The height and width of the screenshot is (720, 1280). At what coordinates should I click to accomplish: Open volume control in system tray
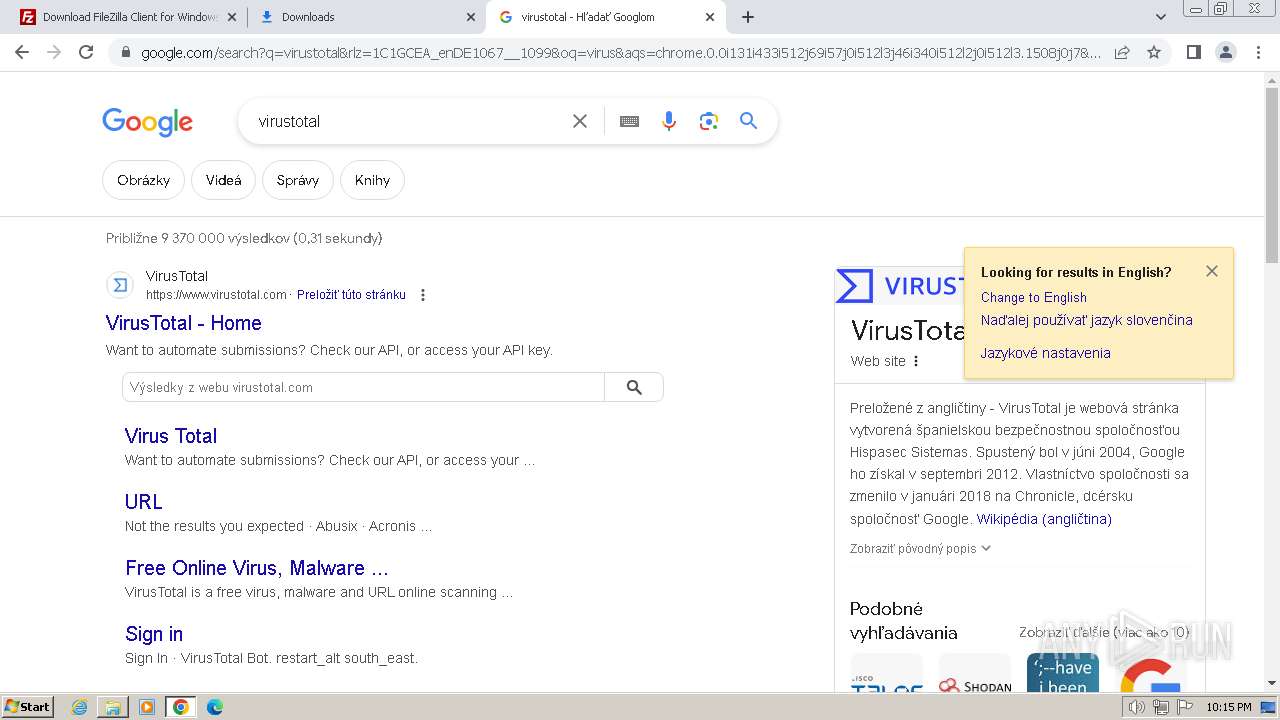(x=1137, y=707)
